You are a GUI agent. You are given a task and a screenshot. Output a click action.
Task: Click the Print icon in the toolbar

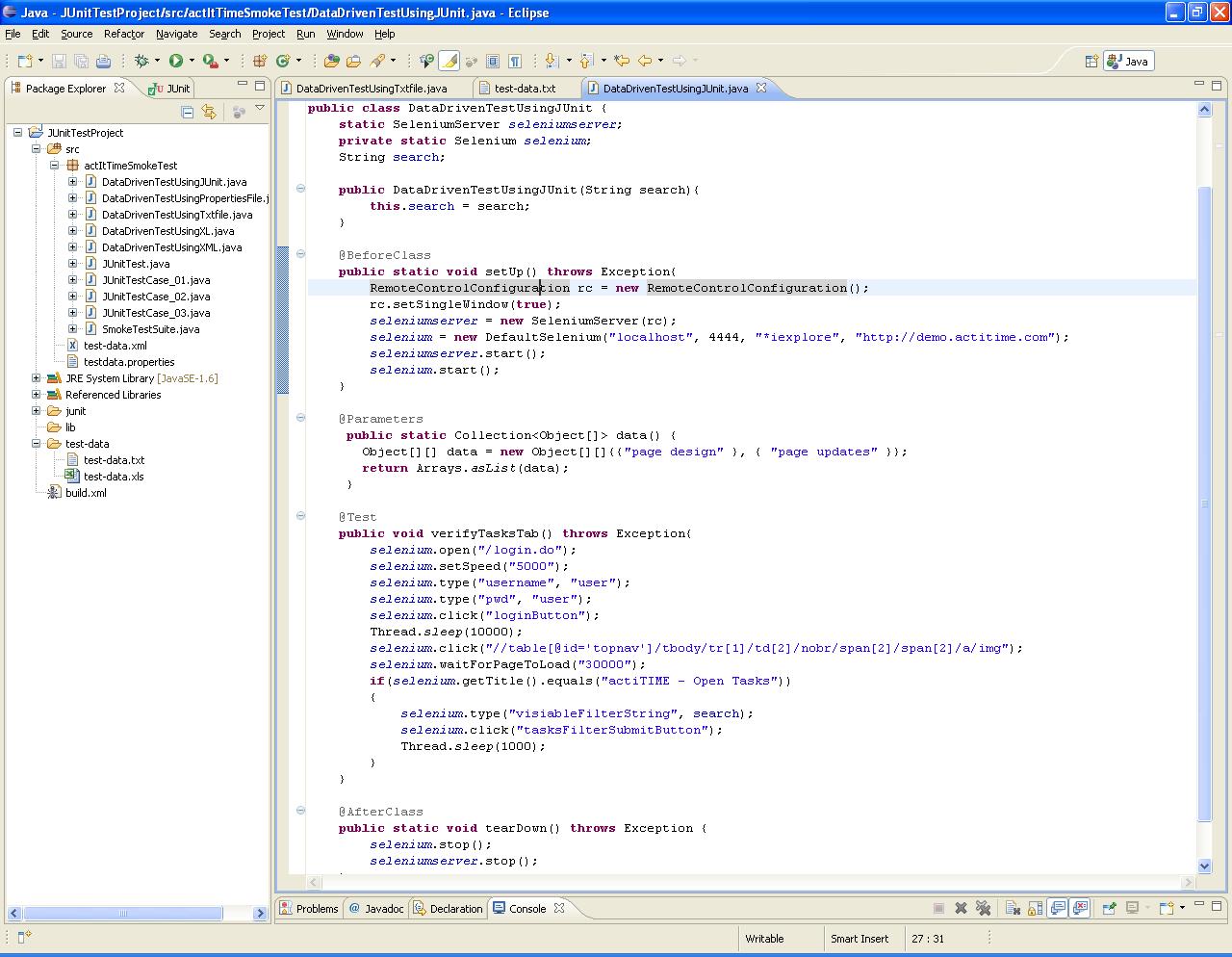tap(103, 61)
